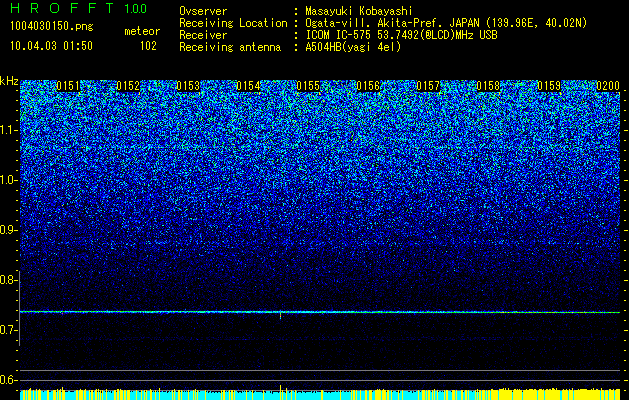Image resolution: width=629 pixels, height=400 pixels.
Task: Click the 0.9 kHz axis label
Action: (8, 230)
